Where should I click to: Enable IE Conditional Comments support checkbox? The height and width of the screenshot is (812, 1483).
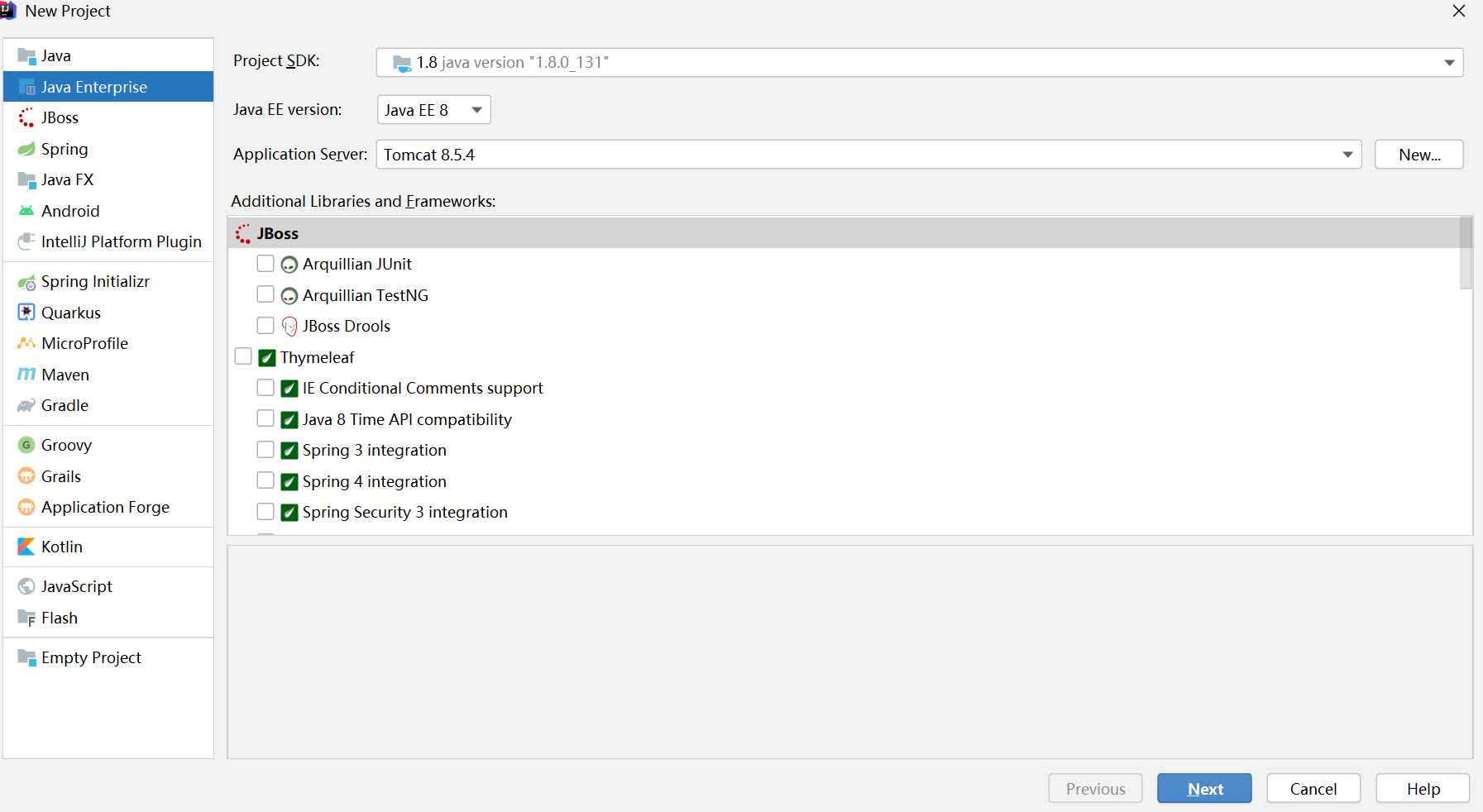pyautogui.click(x=266, y=388)
